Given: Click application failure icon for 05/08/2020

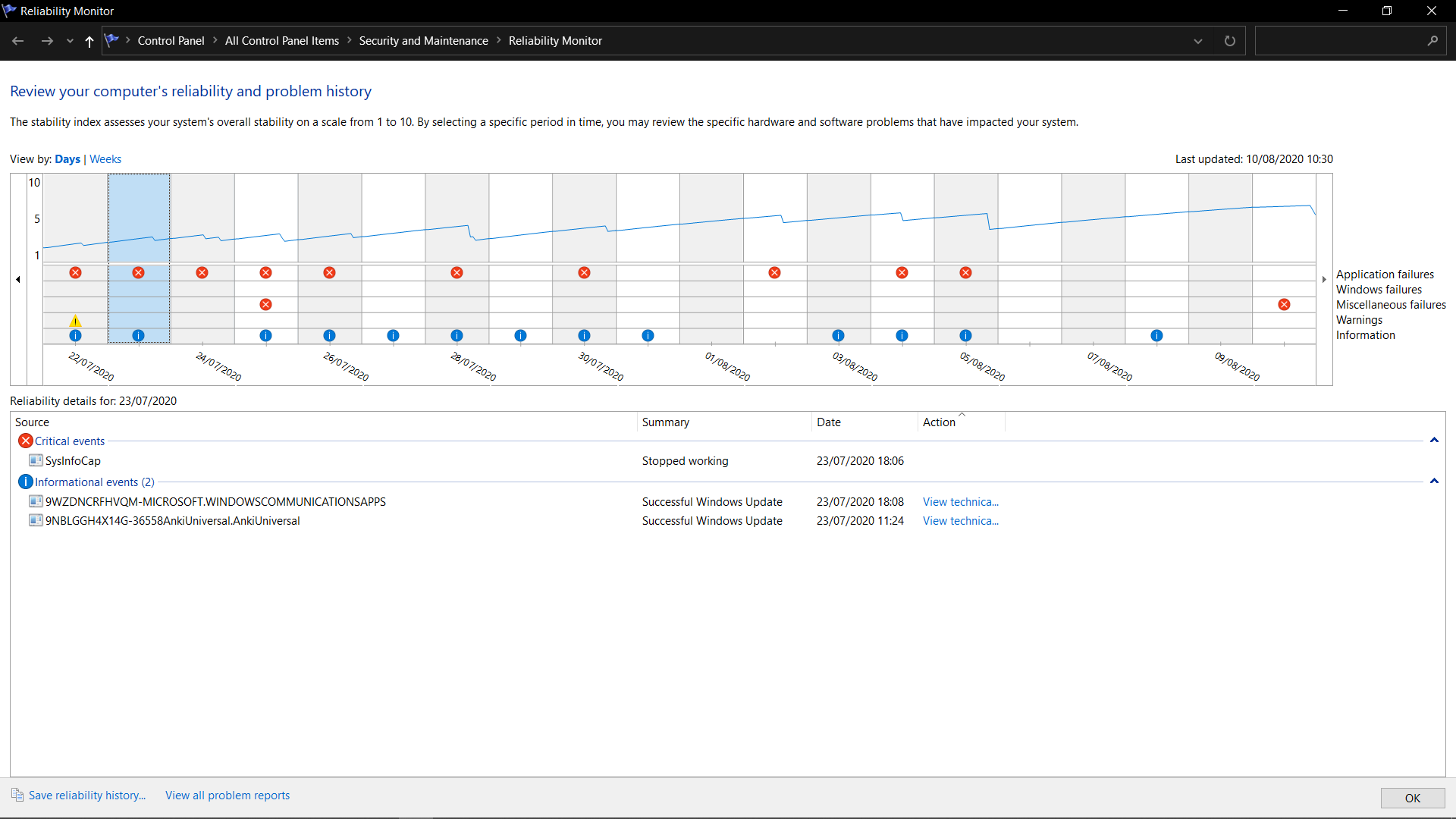Looking at the screenshot, I should (965, 273).
